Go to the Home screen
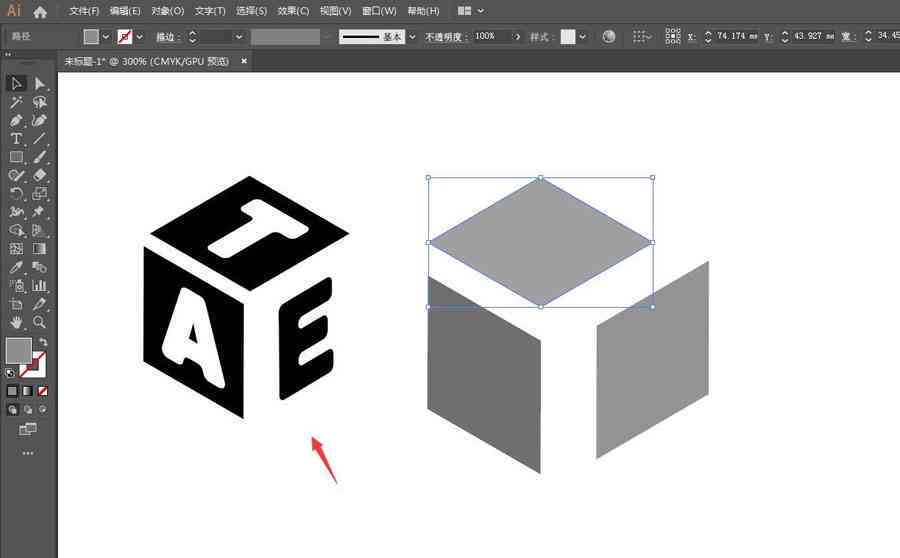900x558 pixels. click(x=40, y=11)
